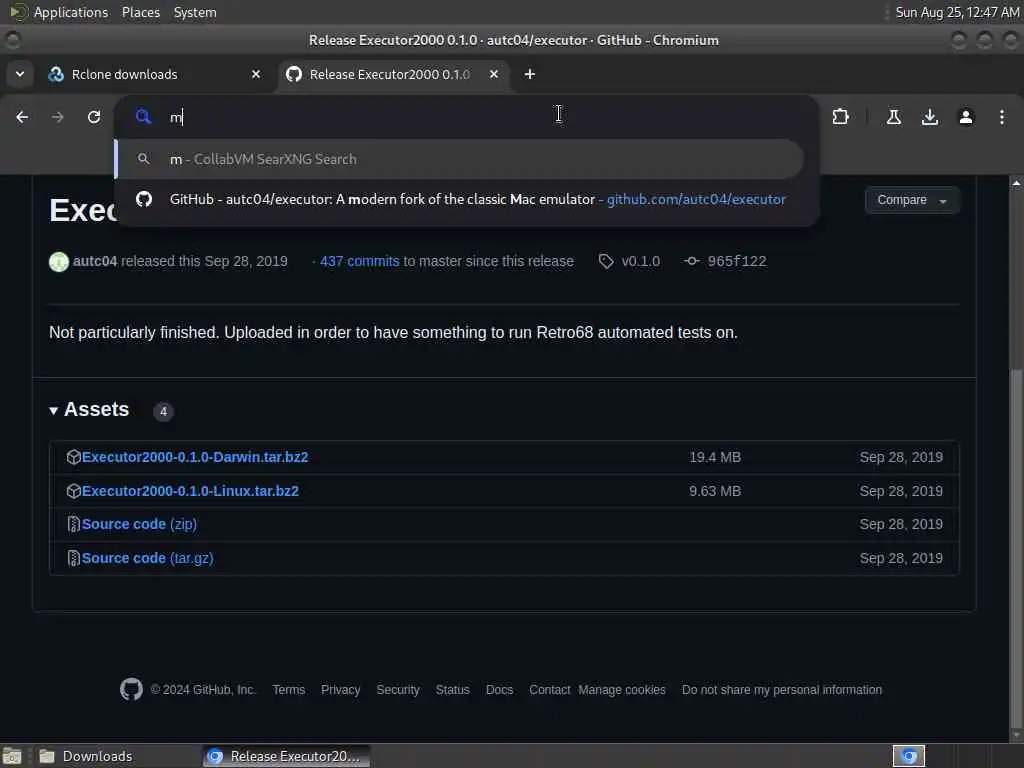The height and width of the screenshot is (768, 1024).
Task: Select the Release Executor20... taskbar entry
Action: pos(286,756)
